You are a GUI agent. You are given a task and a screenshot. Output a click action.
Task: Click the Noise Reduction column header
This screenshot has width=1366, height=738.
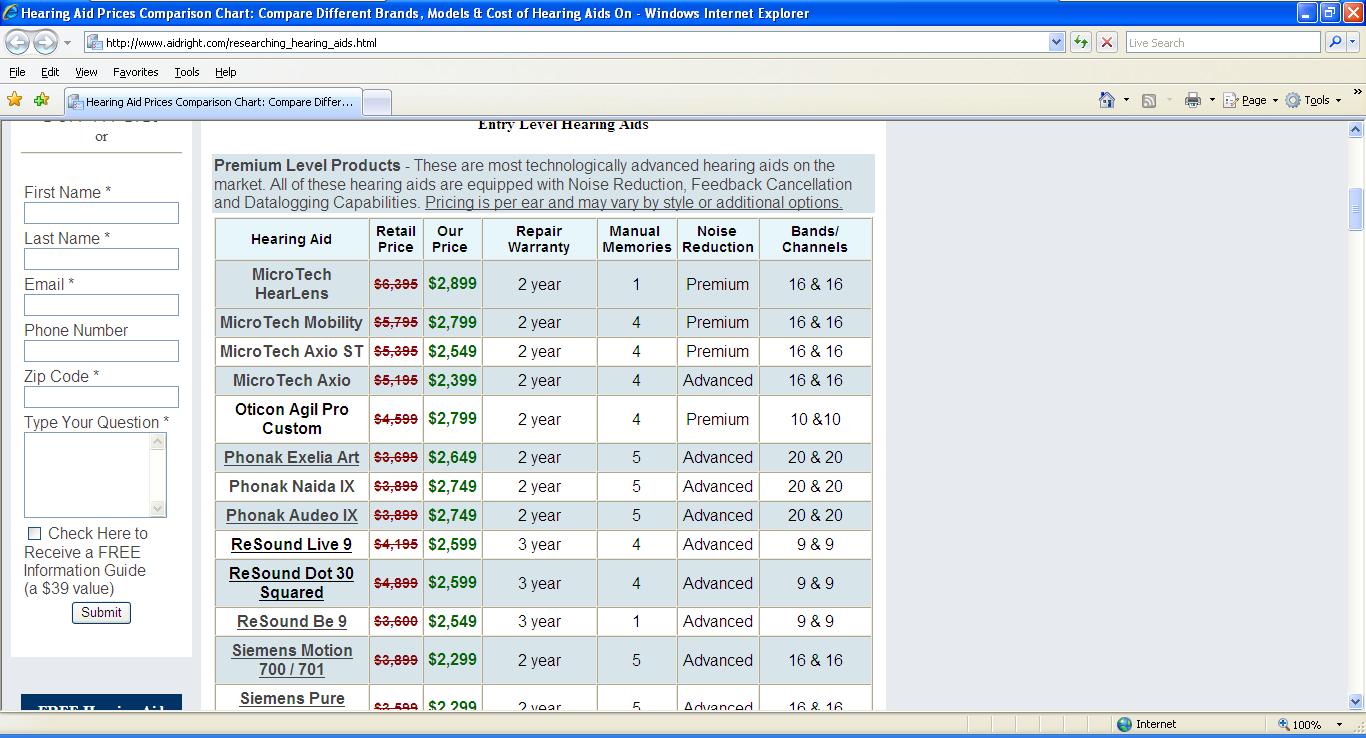point(717,239)
